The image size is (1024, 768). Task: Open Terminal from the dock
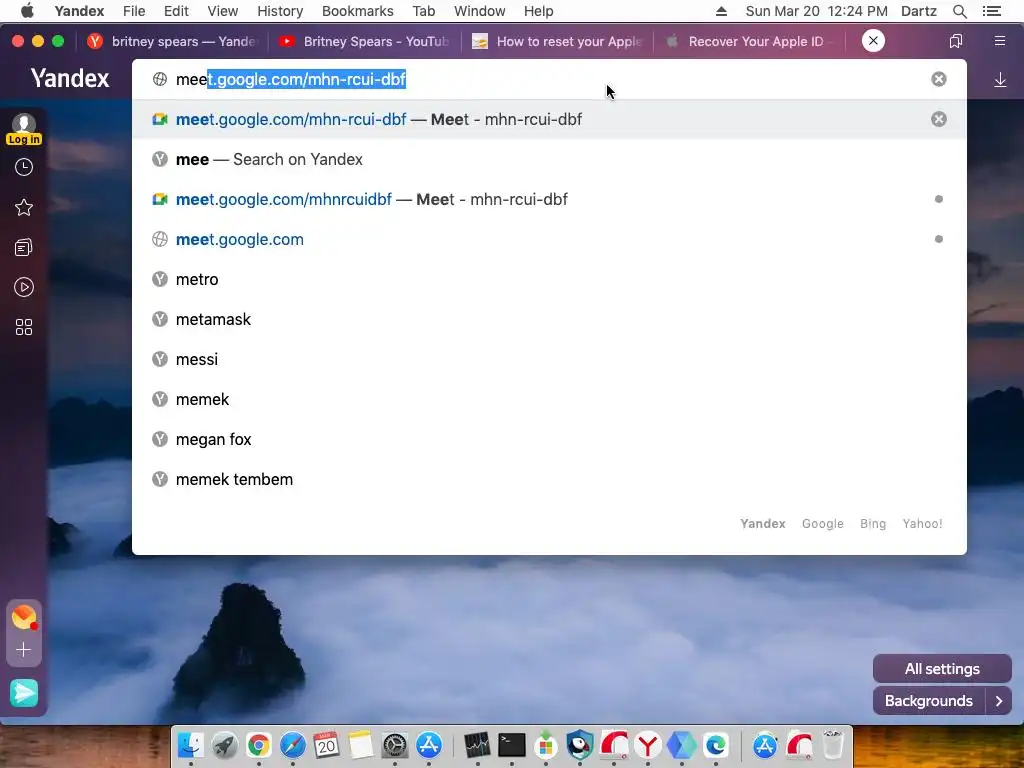click(511, 744)
